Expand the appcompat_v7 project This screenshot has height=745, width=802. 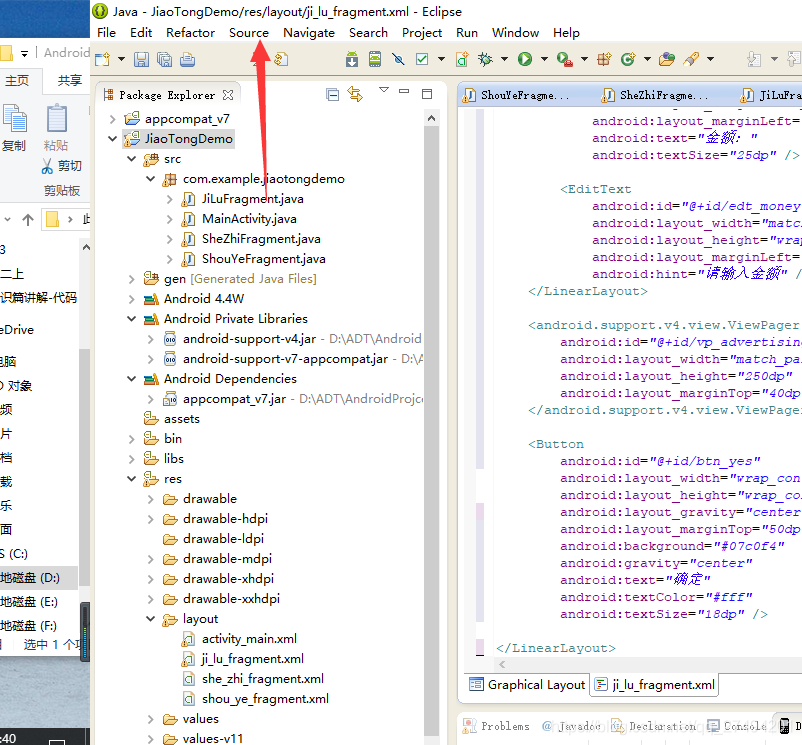click(113, 119)
